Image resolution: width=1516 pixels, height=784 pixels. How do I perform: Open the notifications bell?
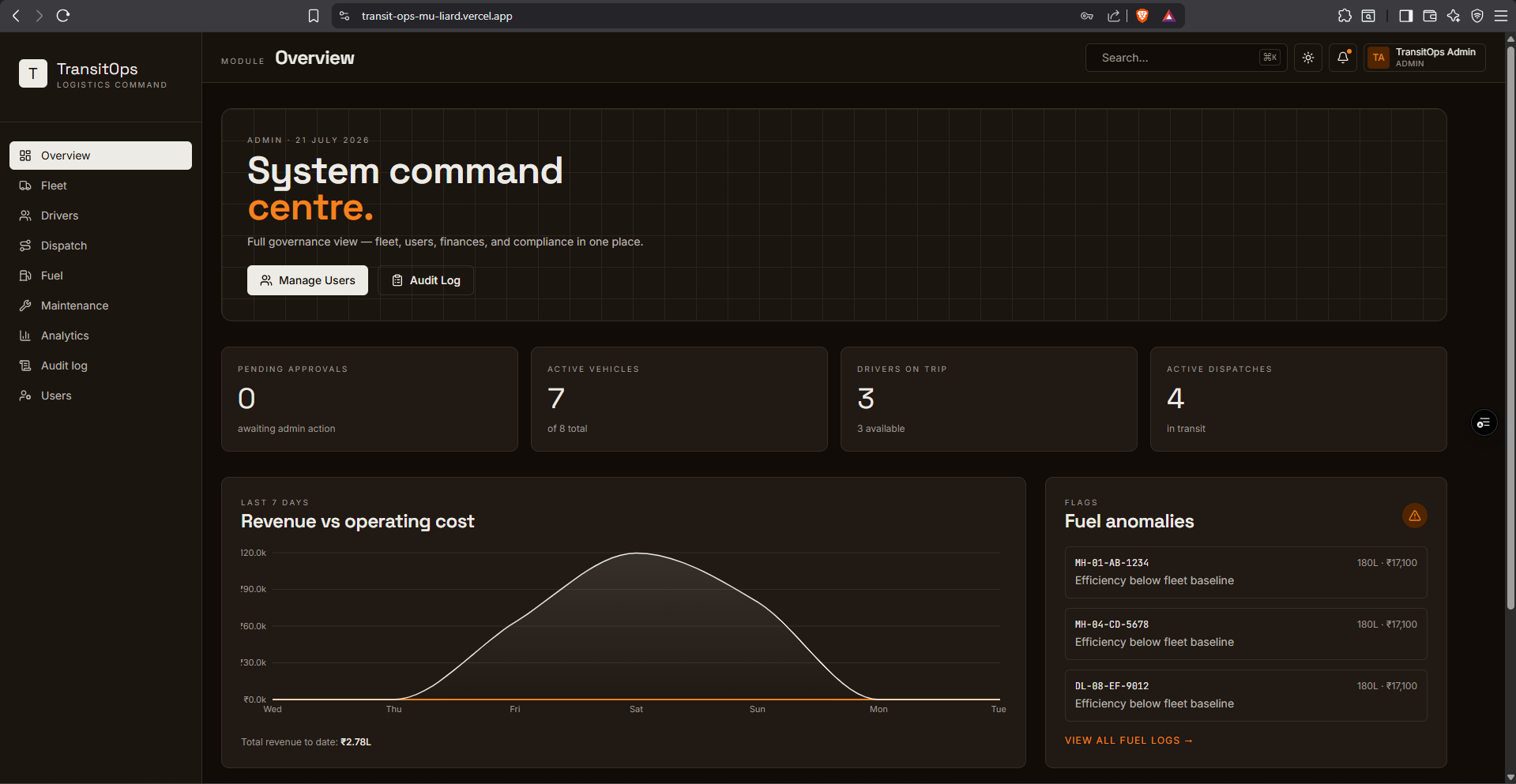pyautogui.click(x=1343, y=58)
